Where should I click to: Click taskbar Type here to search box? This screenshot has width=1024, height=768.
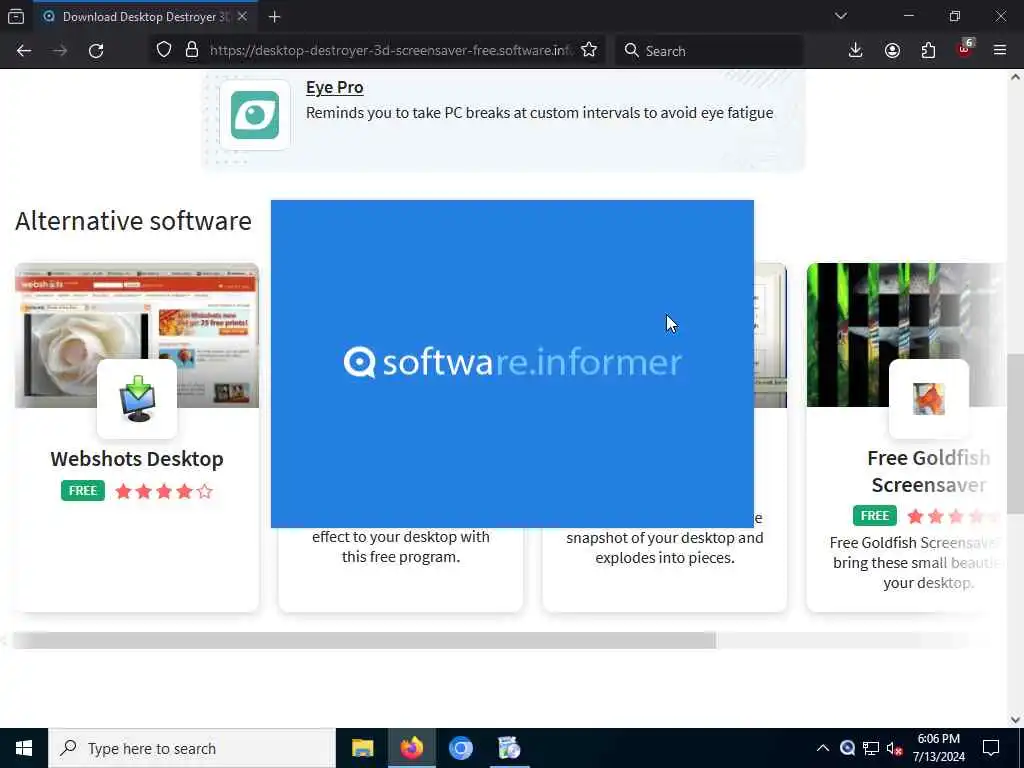[192, 748]
